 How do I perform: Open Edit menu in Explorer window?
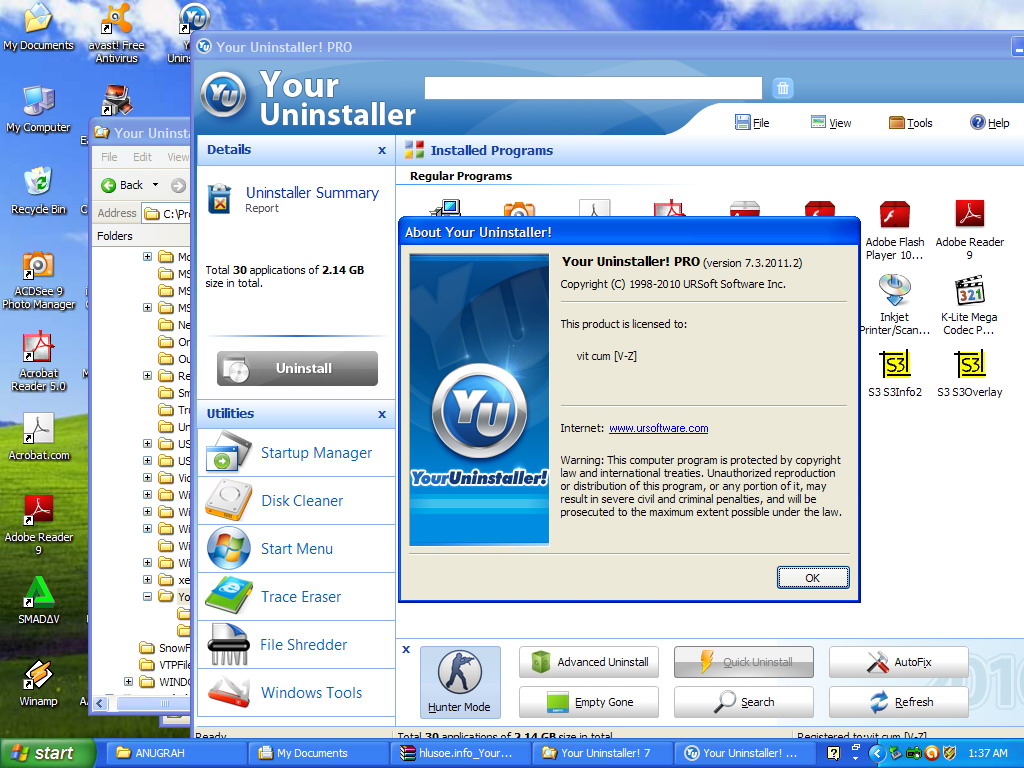tap(142, 157)
